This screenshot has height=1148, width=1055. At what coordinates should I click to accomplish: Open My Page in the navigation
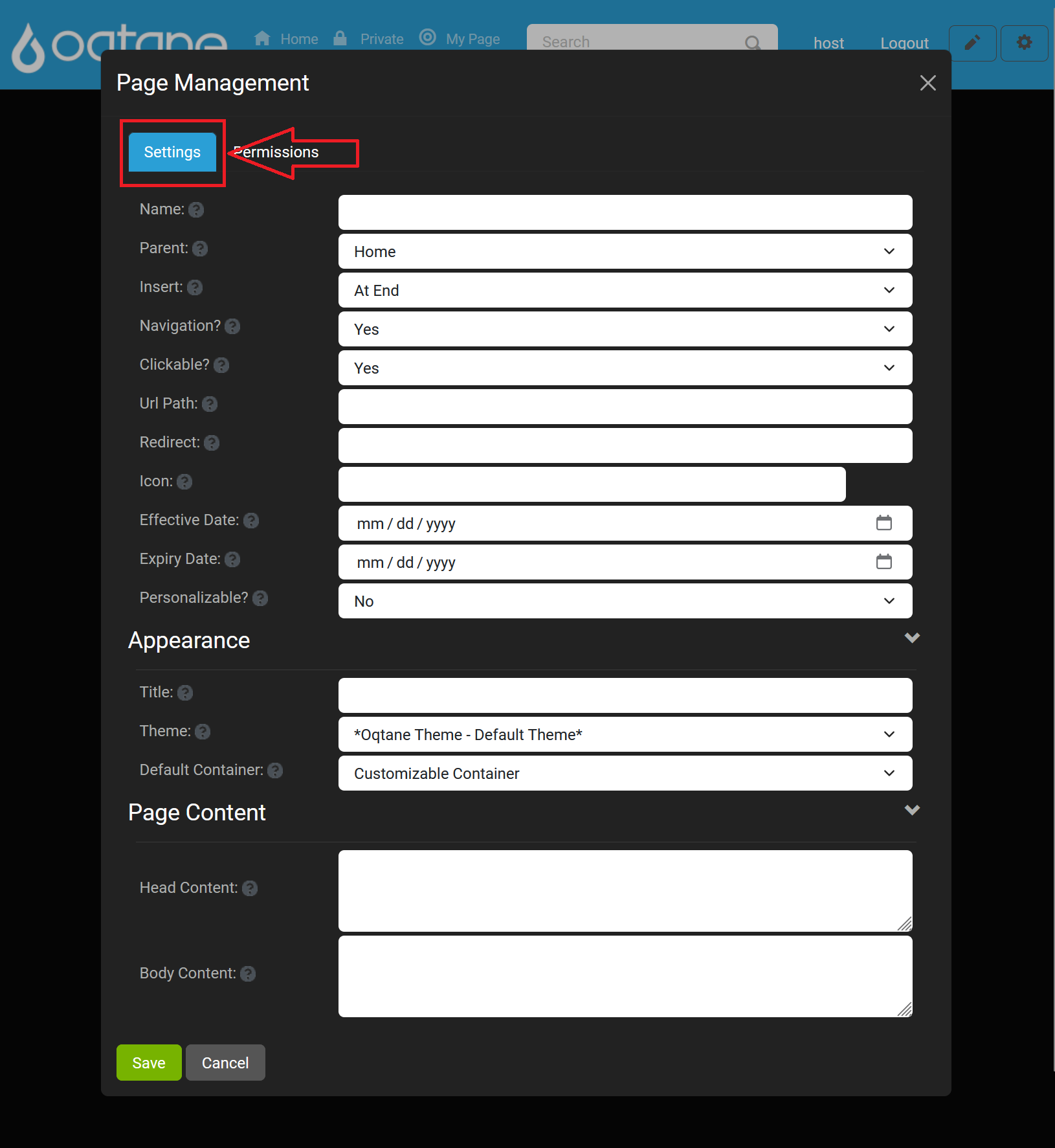460,39
